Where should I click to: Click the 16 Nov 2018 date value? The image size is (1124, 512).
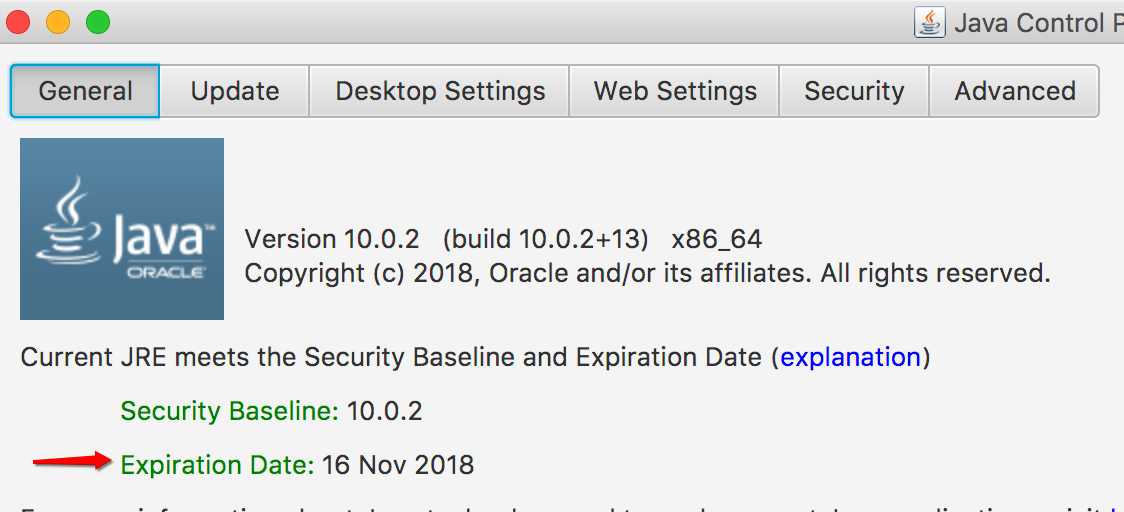398,465
